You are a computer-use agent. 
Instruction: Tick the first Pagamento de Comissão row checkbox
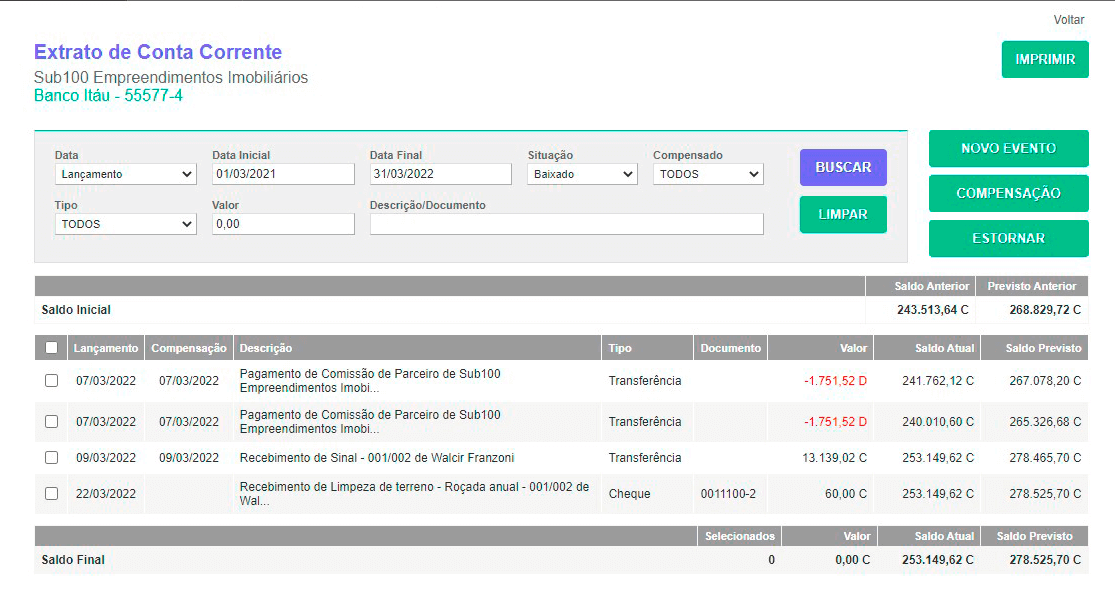click(x=51, y=381)
